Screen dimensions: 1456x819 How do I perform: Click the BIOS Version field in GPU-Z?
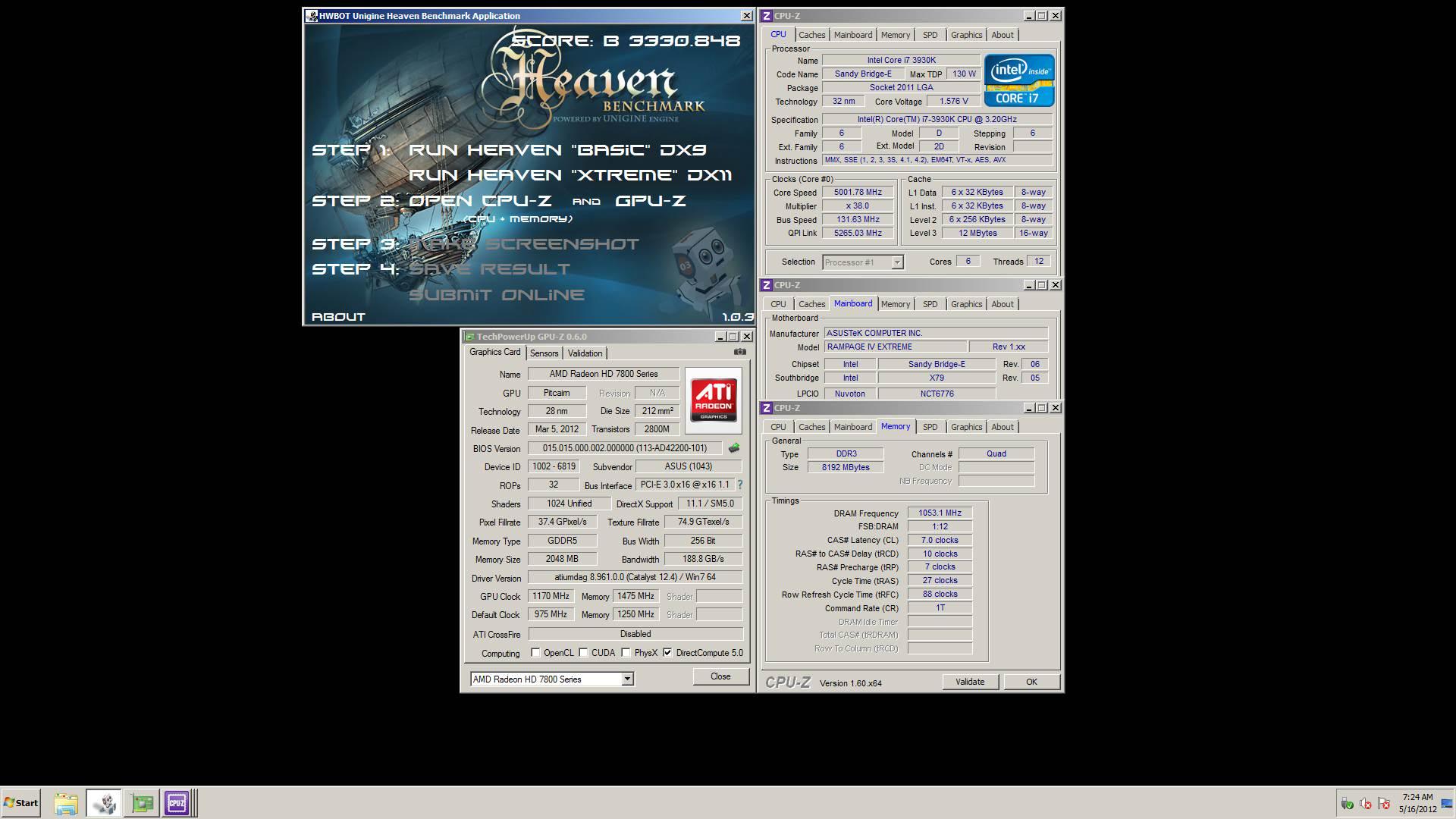click(x=625, y=448)
